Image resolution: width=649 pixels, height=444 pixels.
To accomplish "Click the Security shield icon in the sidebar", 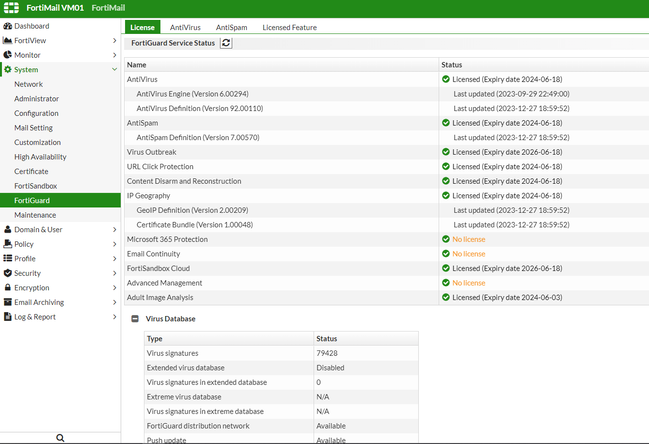I will pos(8,273).
